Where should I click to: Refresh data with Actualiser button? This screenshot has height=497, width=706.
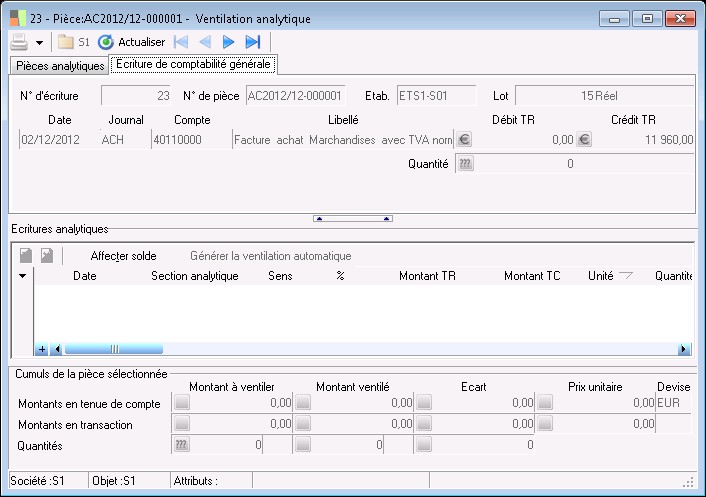131,42
